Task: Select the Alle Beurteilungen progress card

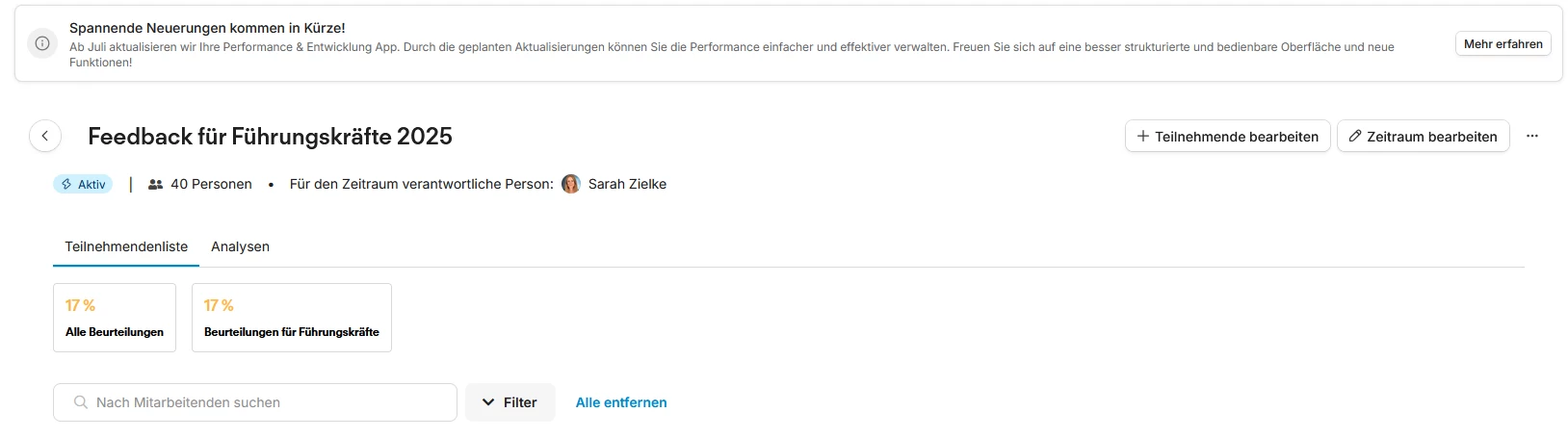Action: point(115,318)
